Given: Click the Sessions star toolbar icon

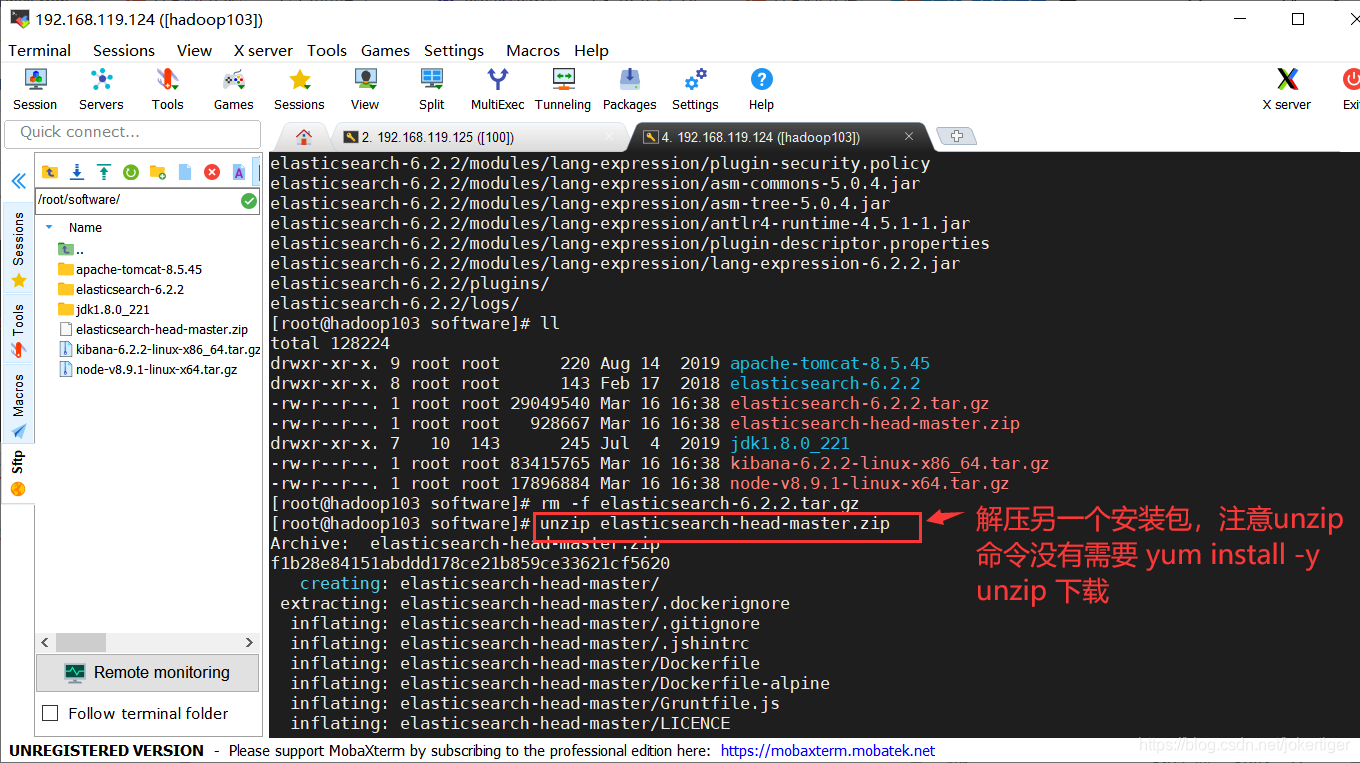Looking at the screenshot, I should pyautogui.click(x=299, y=89).
